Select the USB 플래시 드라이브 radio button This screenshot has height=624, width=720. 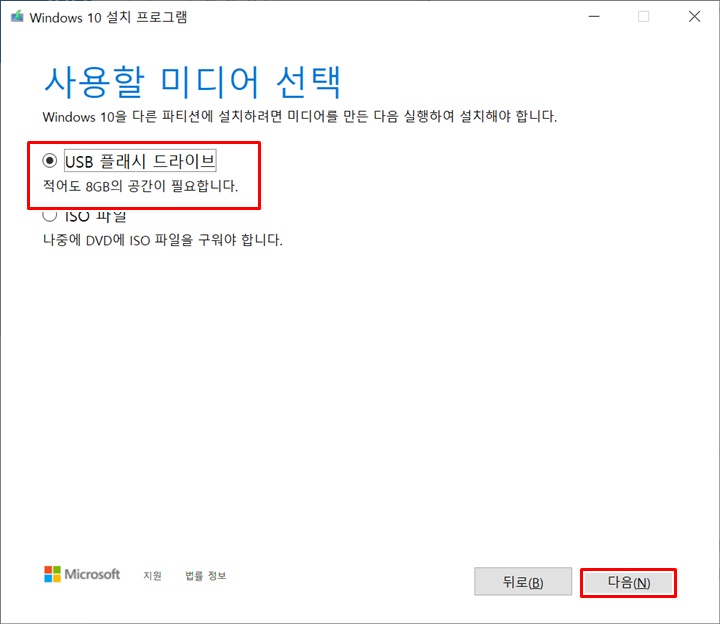click(x=50, y=161)
